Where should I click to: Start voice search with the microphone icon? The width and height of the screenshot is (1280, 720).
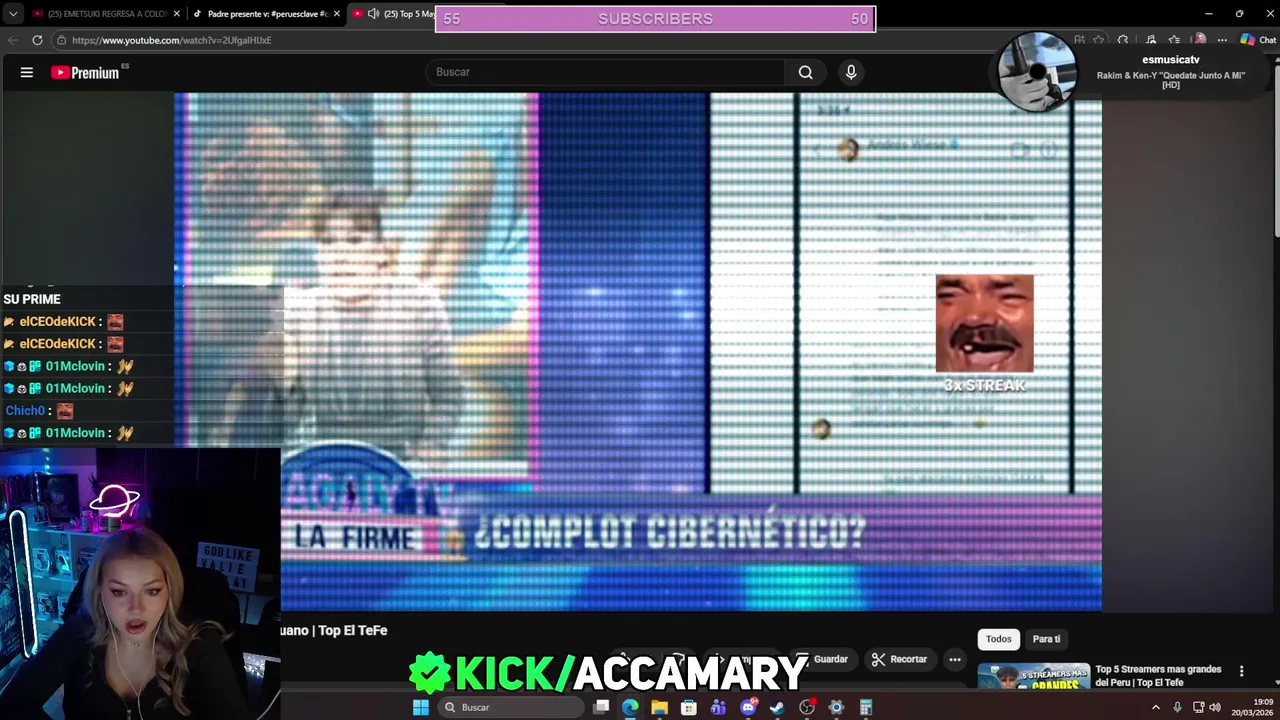[851, 72]
